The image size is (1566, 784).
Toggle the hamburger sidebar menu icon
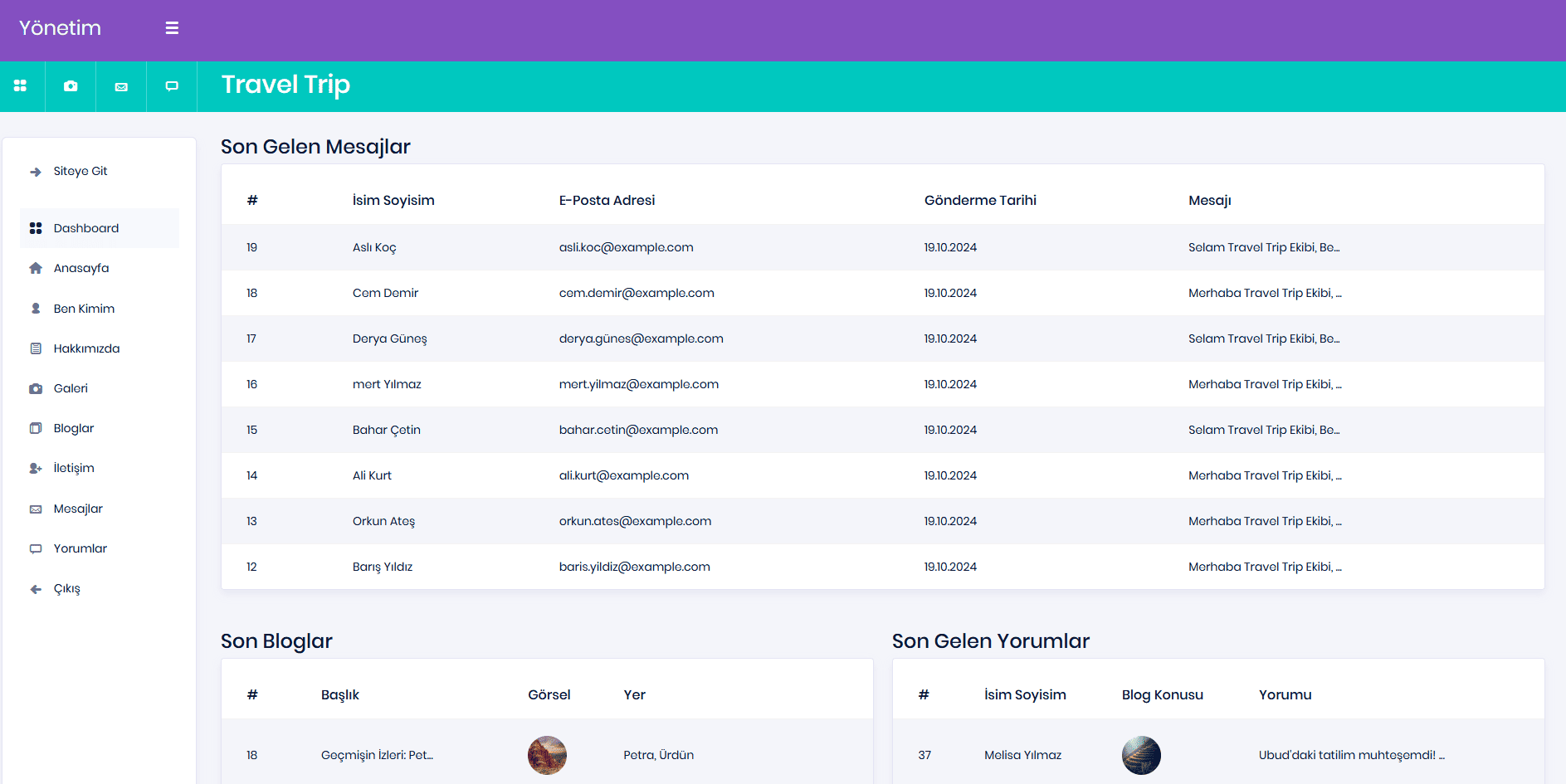click(172, 28)
